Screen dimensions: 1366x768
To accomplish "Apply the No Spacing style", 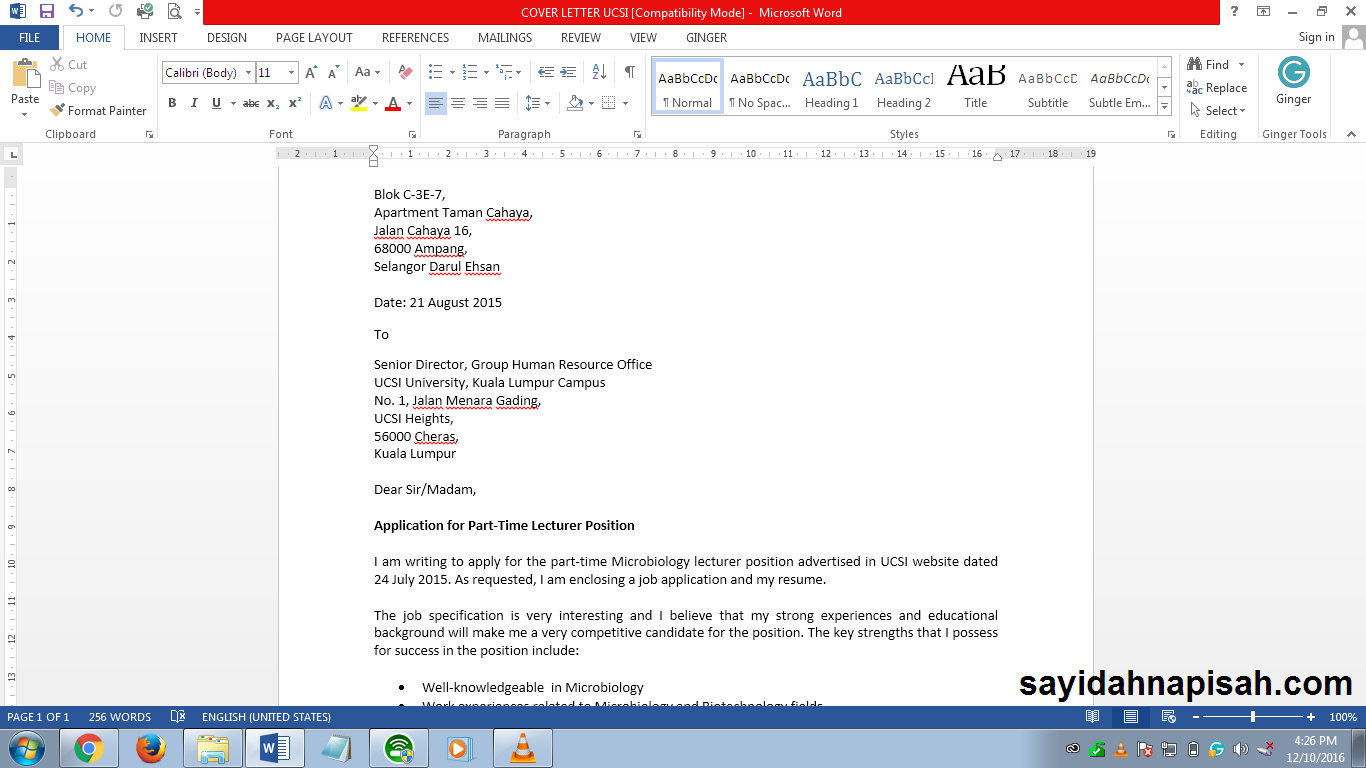I will 759,86.
